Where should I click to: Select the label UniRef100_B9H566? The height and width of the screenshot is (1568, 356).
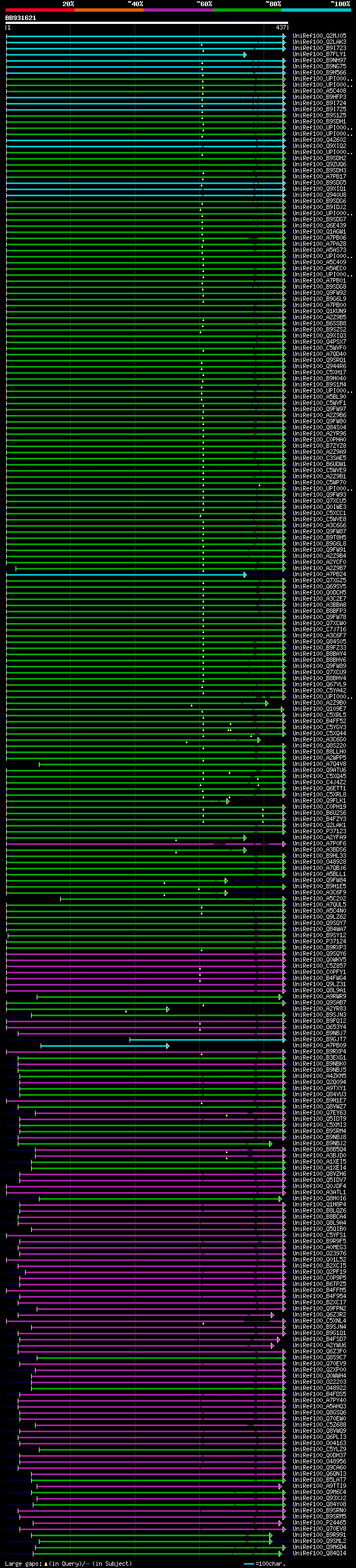click(319, 73)
